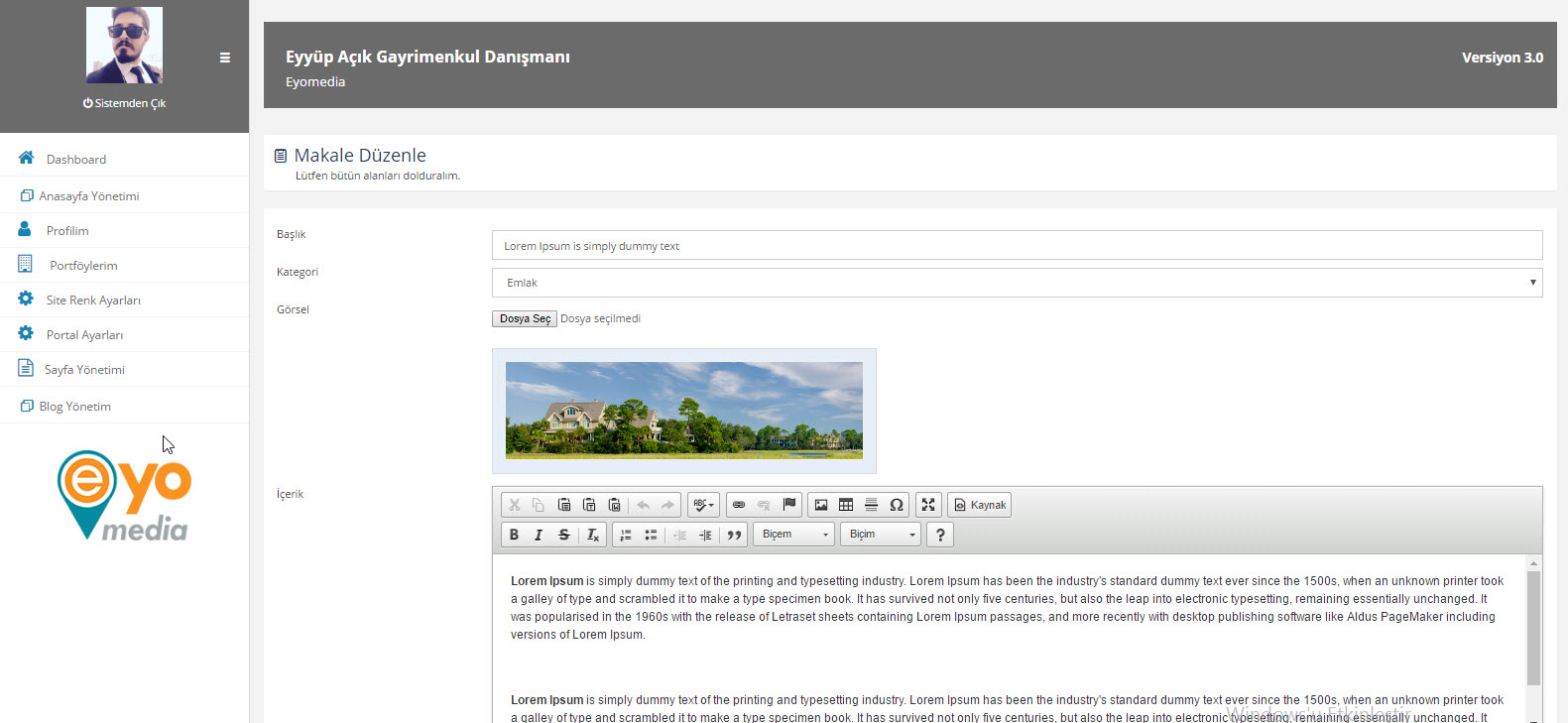The image size is (1568, 723).
Task: Open the Biçim format dropdown
Action: 881,535
